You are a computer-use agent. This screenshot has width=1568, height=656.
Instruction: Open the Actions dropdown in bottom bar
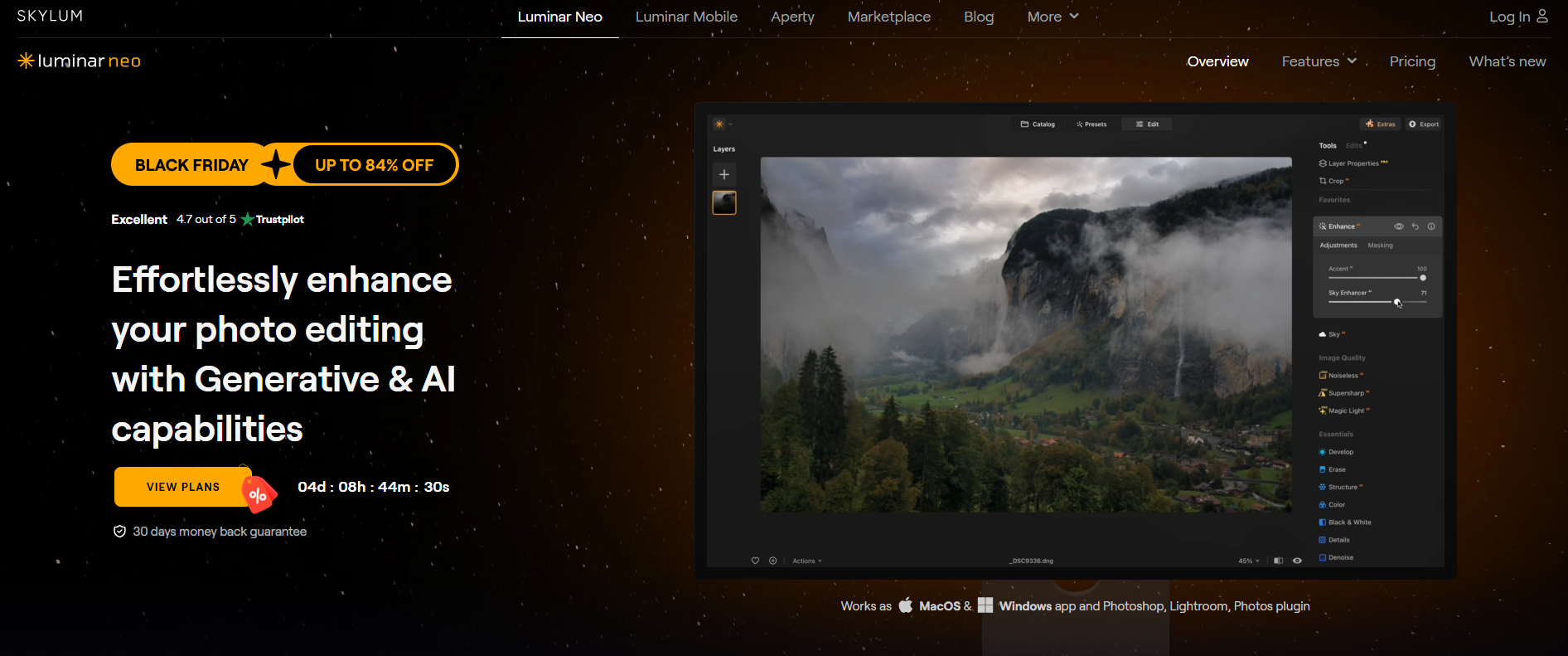(x=807, y=561)
